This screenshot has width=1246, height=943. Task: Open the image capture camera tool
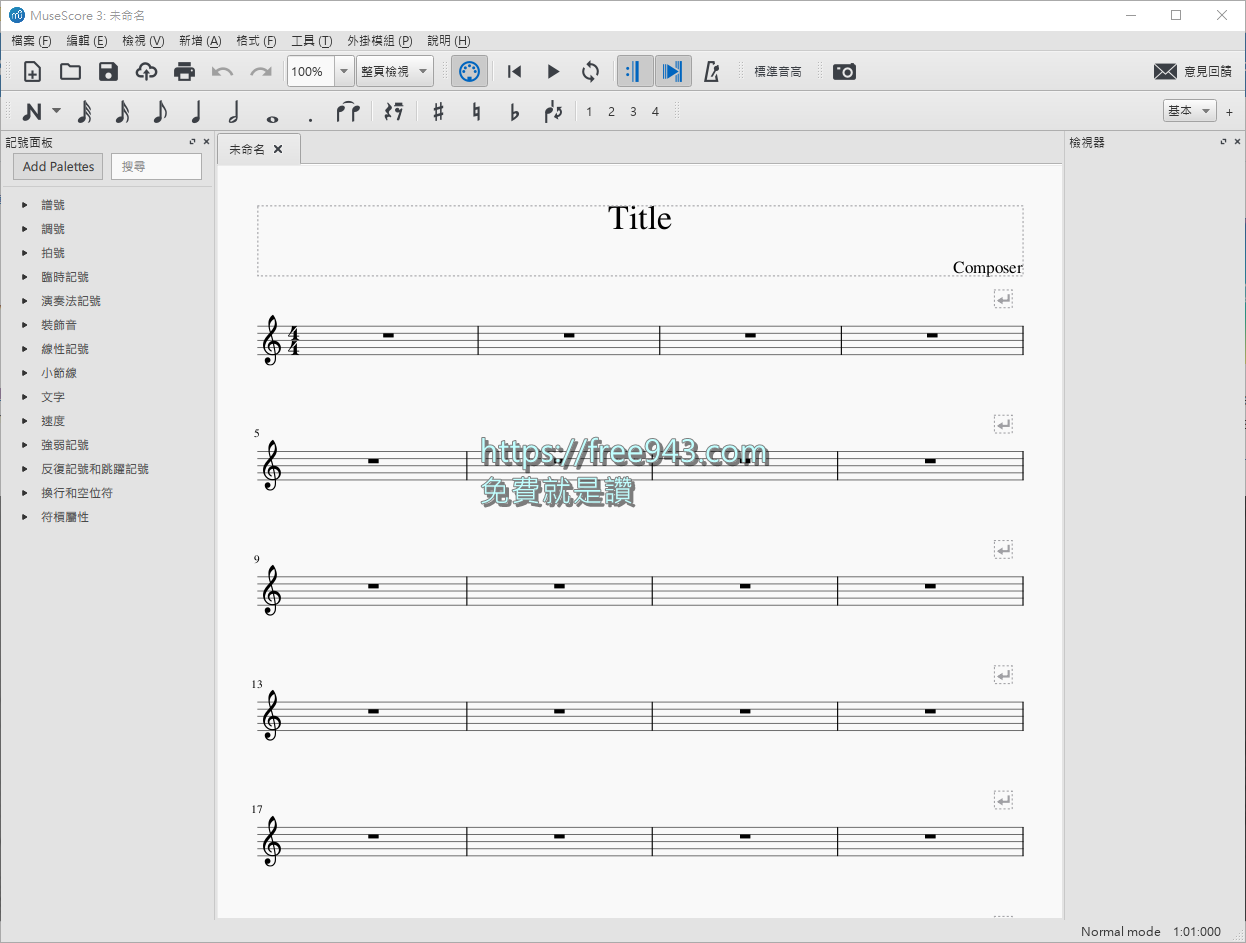point(844,71)
